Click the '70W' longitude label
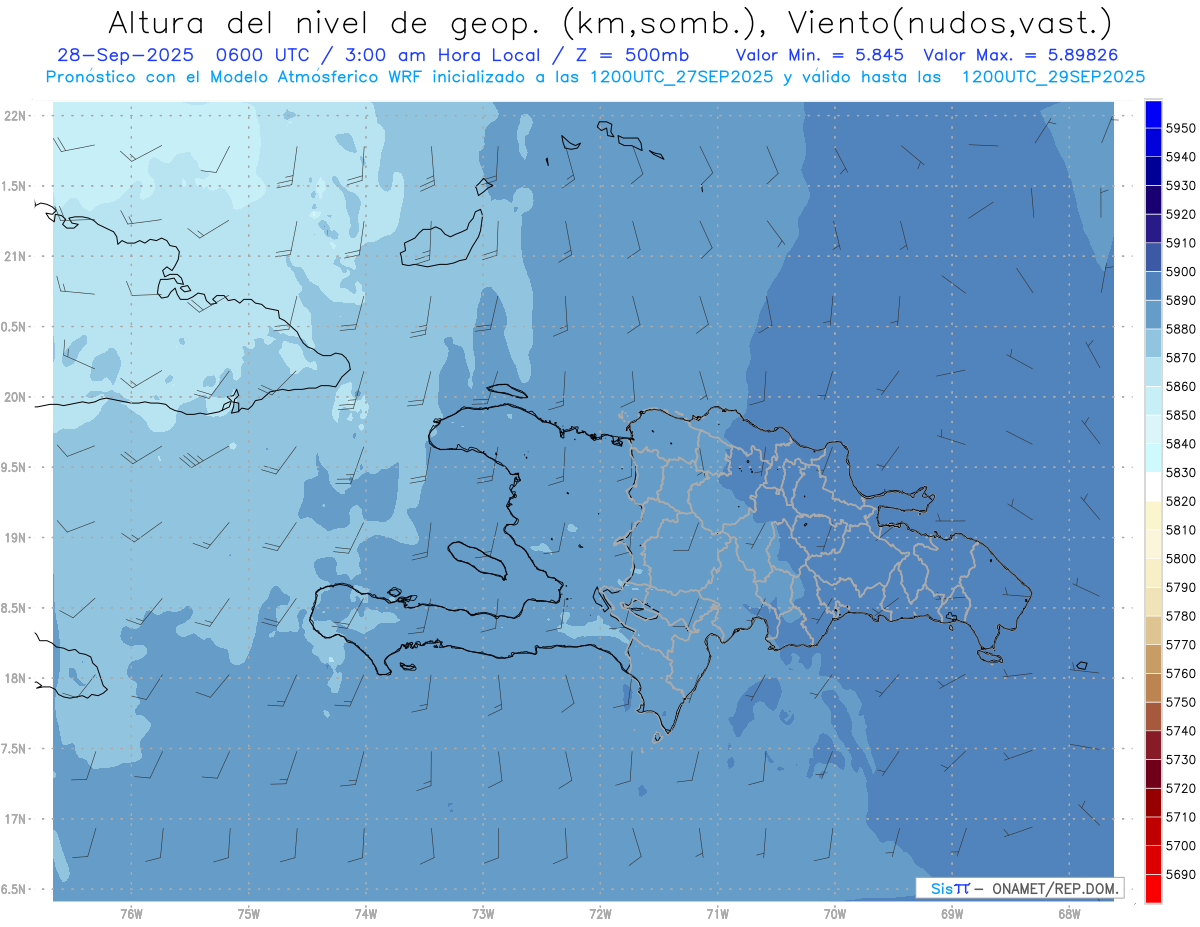The image size is (1200, 927). tap(835, 914)
